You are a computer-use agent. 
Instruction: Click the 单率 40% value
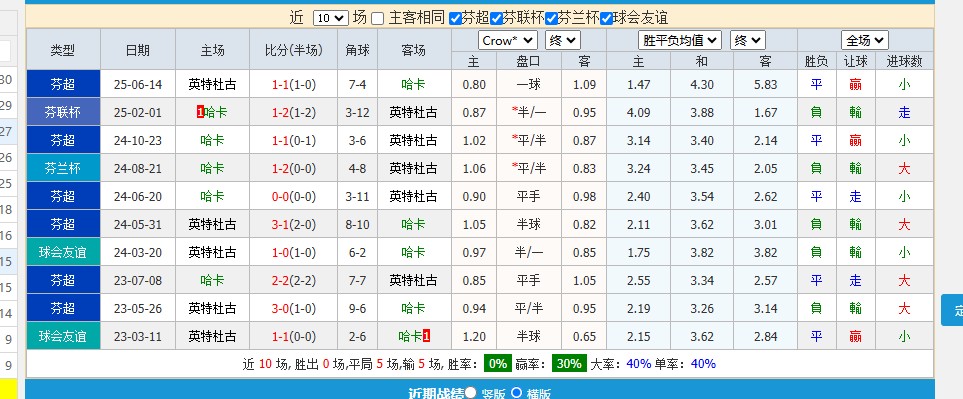(703, 363)
